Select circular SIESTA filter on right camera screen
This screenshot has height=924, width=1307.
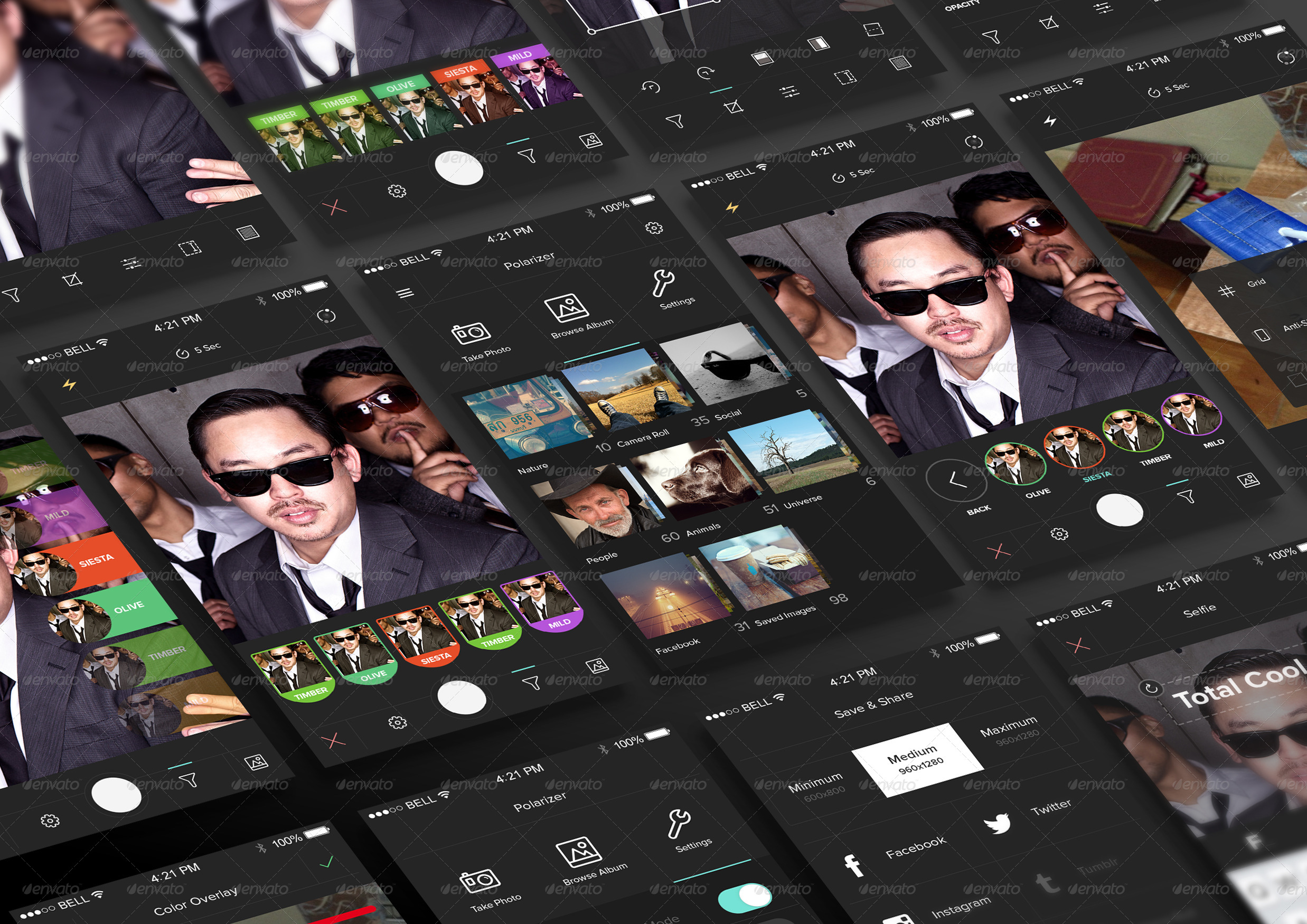1074,447
